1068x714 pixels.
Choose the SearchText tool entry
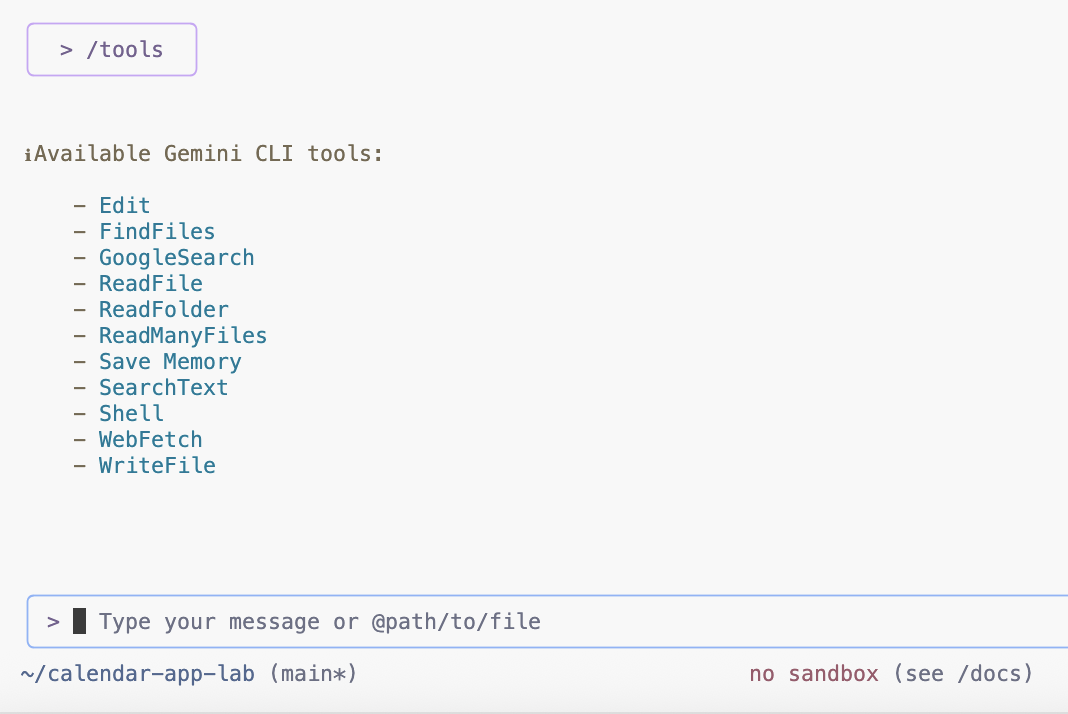pyautogui.click(x=163, y=388)
